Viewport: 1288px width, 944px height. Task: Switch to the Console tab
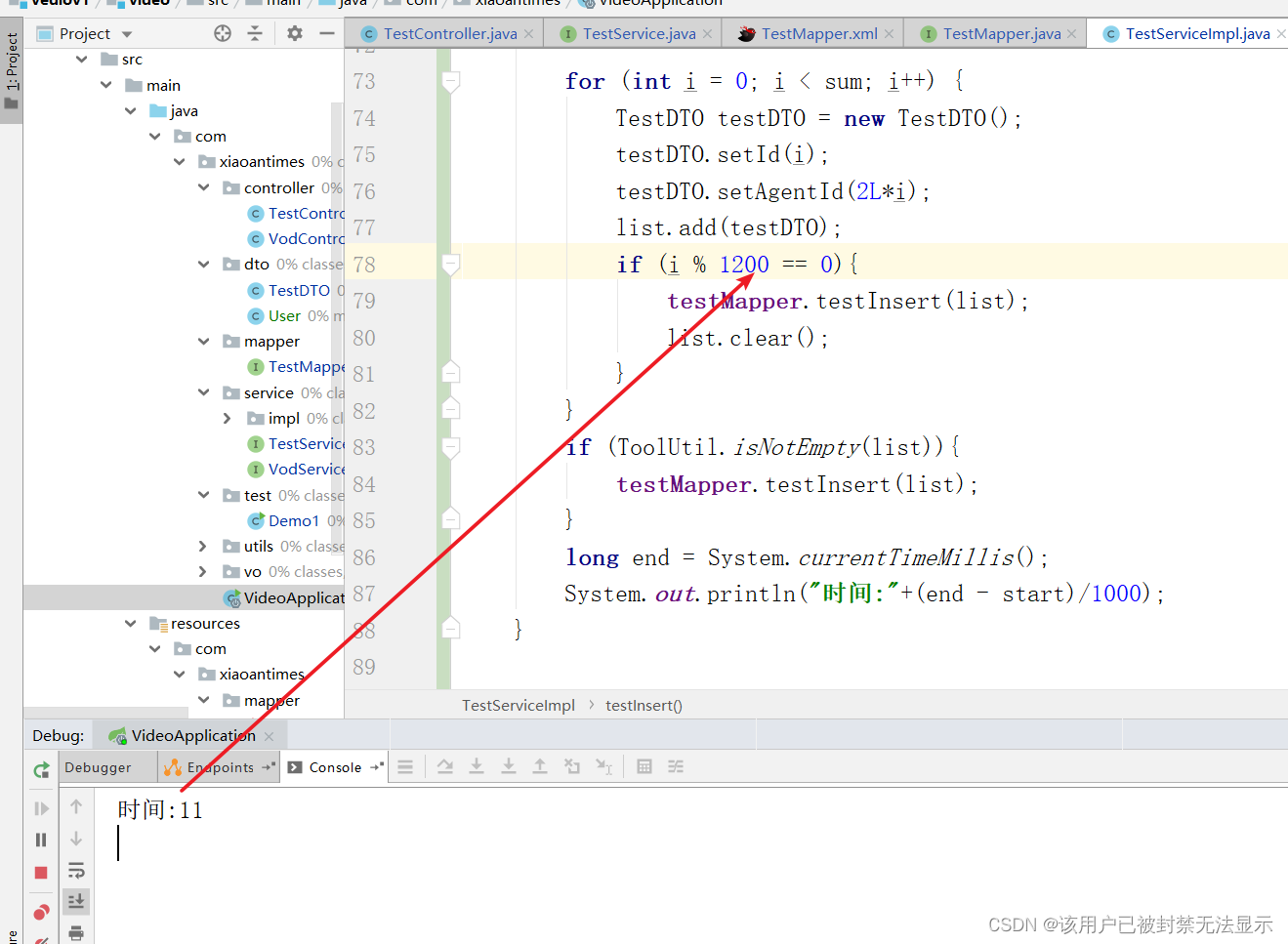[335, 767]
